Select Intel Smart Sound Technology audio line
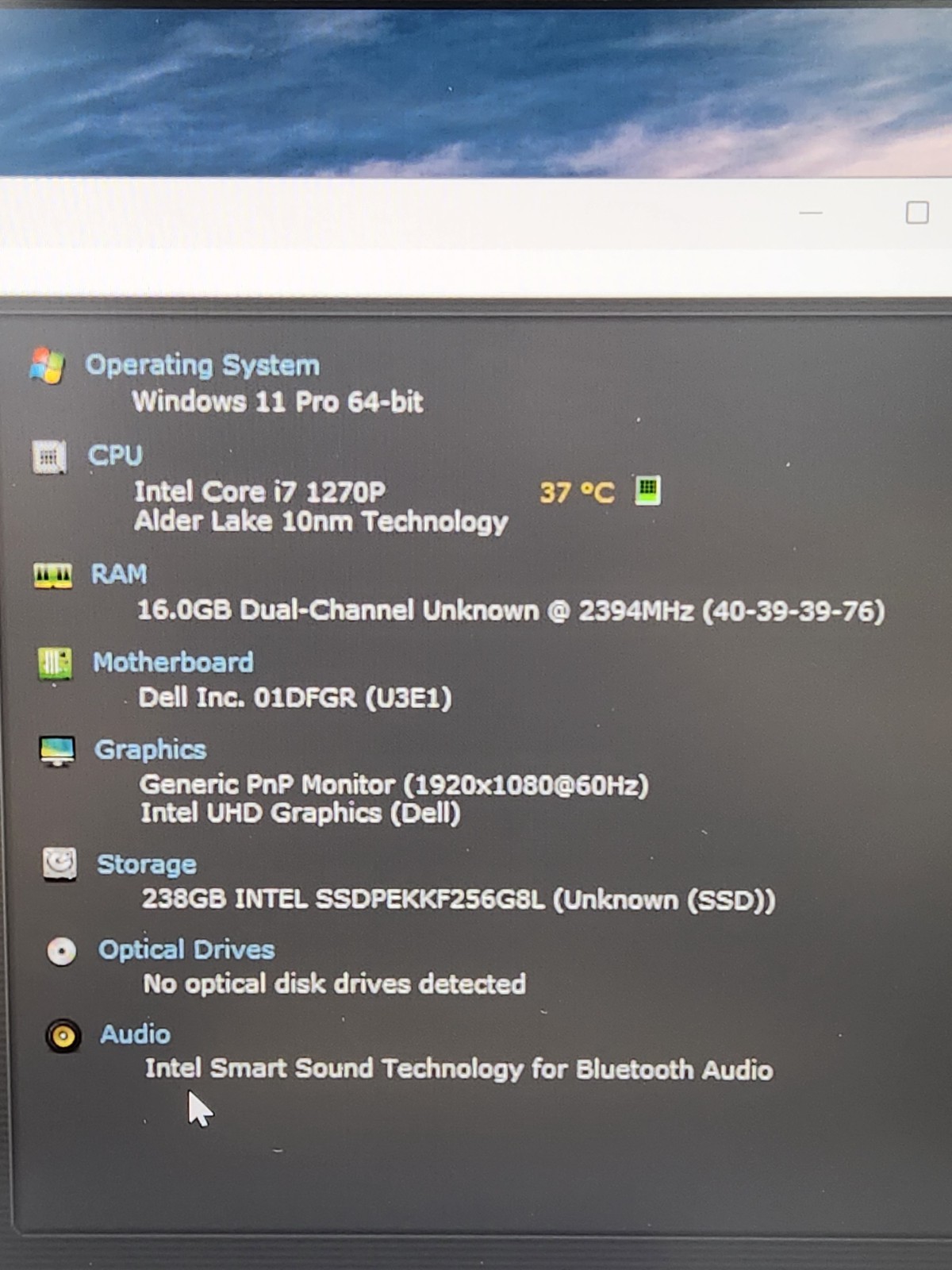This screenshot has height=1270, width=952. pos(459,1069)
